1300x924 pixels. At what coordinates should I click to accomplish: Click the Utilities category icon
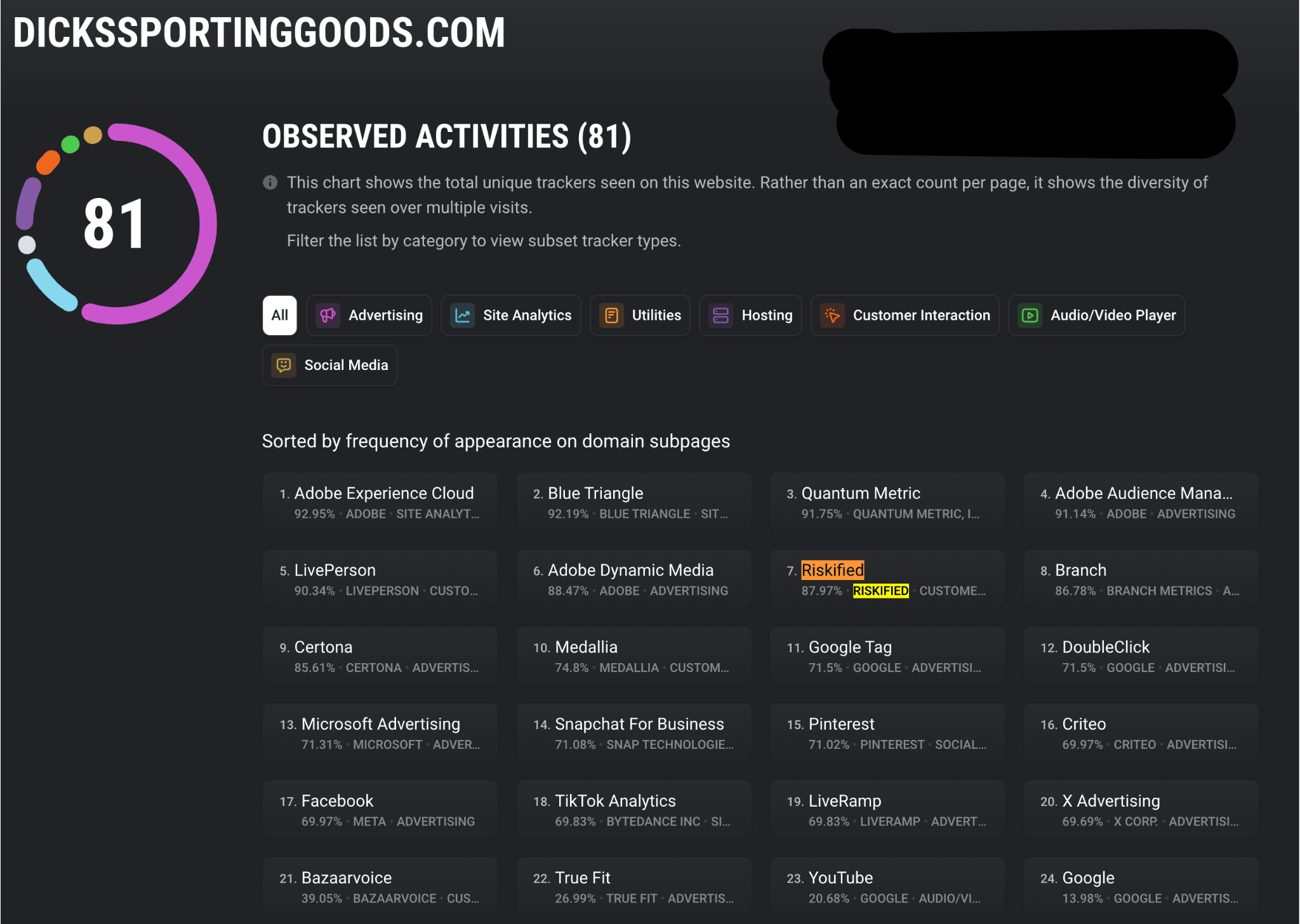click(x=612, y=315)
